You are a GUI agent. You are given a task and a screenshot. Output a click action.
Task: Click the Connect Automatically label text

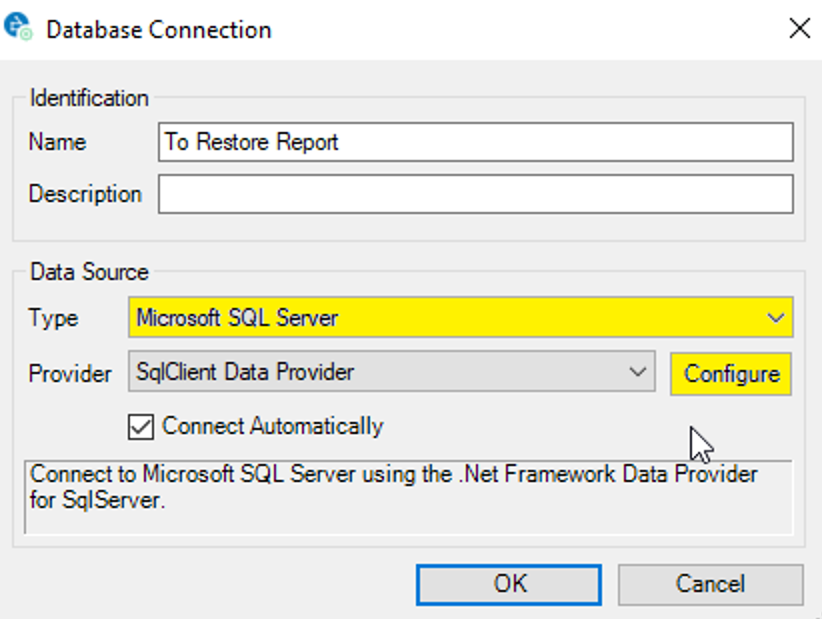tap(272, 426)
